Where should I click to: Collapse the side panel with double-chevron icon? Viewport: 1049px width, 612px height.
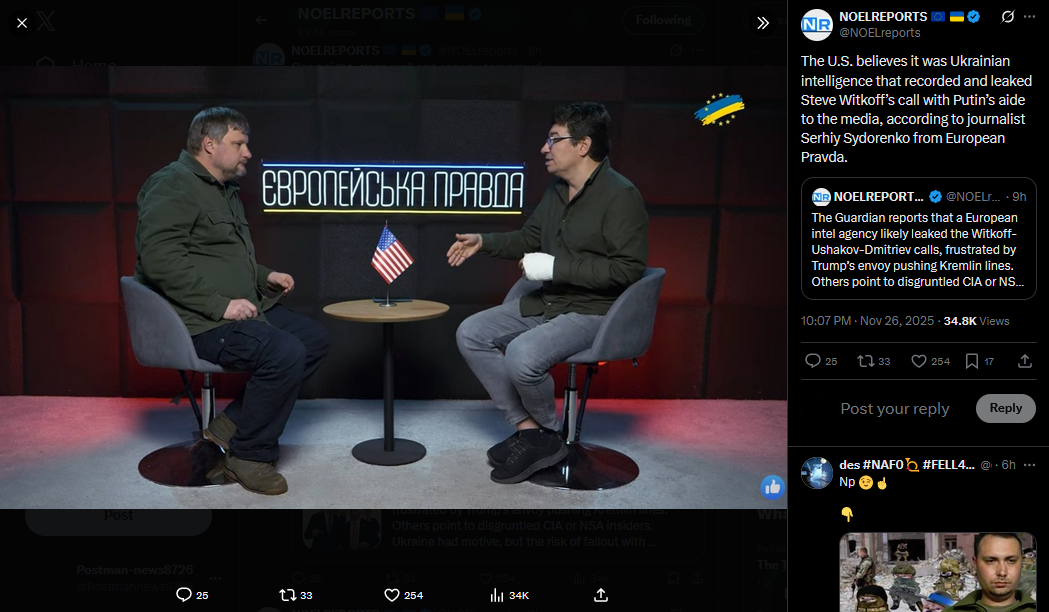763,23
